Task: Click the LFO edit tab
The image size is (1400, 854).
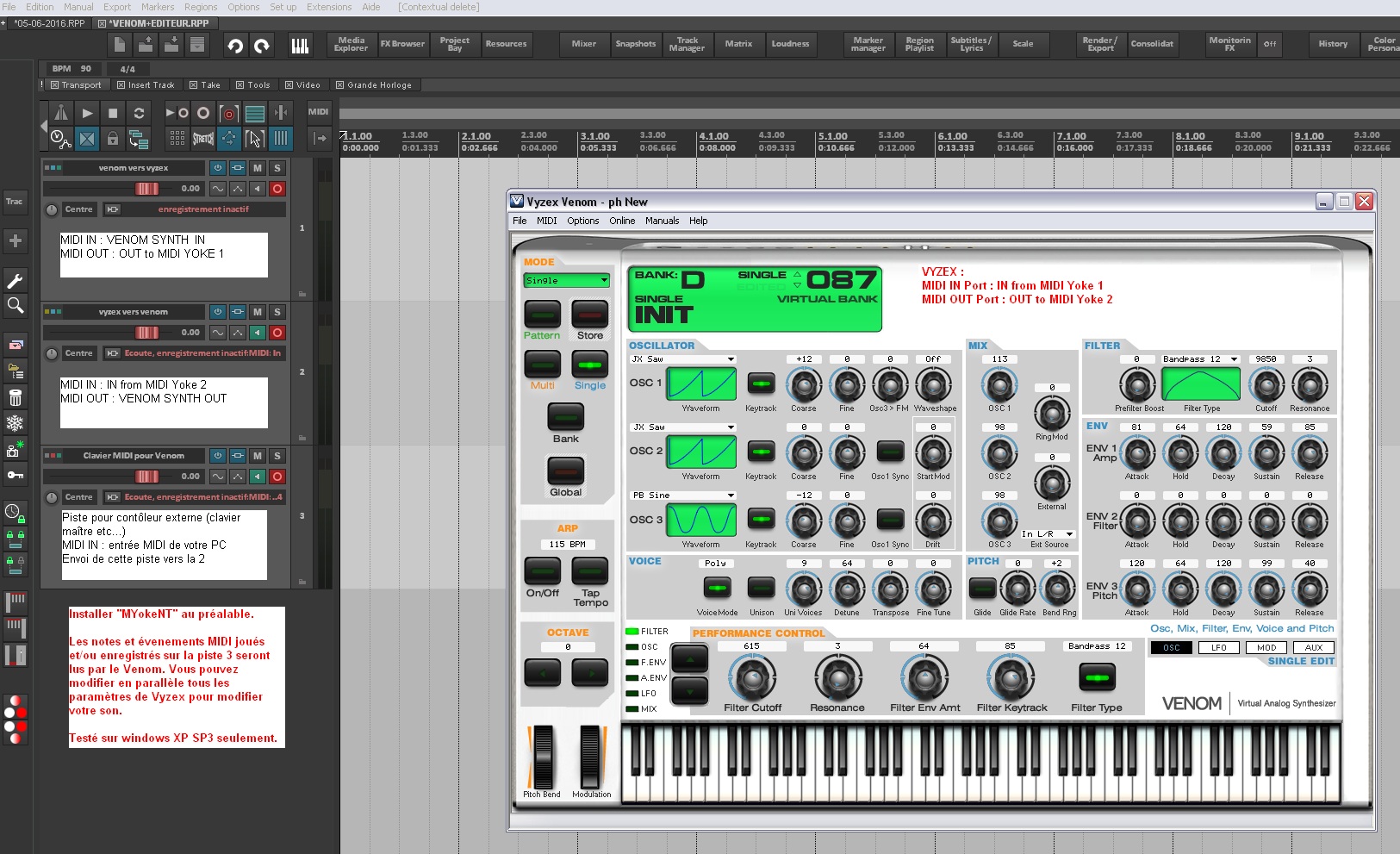Action: pyautogui.click(x=1218, y=648)
